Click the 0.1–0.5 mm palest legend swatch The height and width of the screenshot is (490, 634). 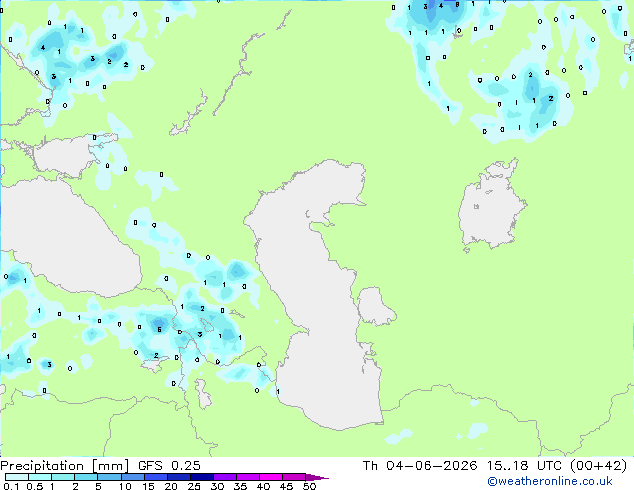click(17, 477)
